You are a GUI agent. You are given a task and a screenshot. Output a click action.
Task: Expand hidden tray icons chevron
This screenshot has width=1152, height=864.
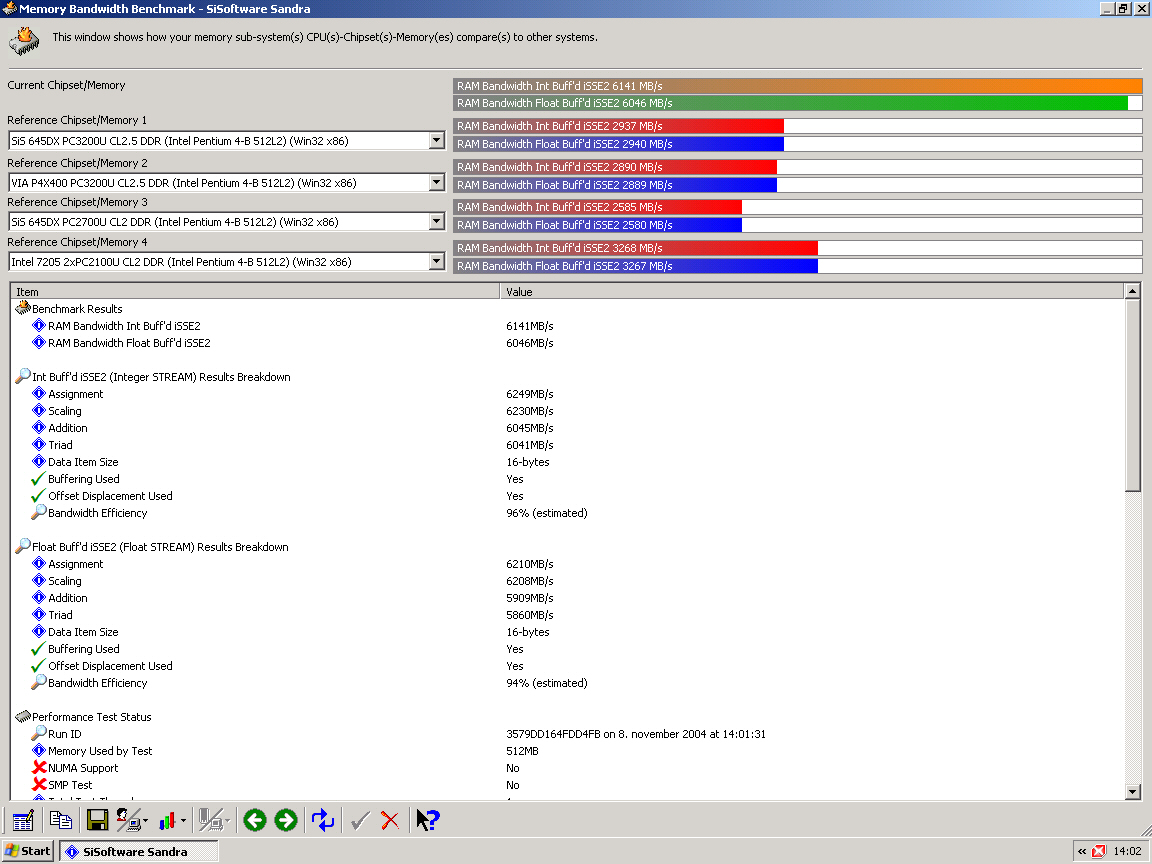[1081, 852]
